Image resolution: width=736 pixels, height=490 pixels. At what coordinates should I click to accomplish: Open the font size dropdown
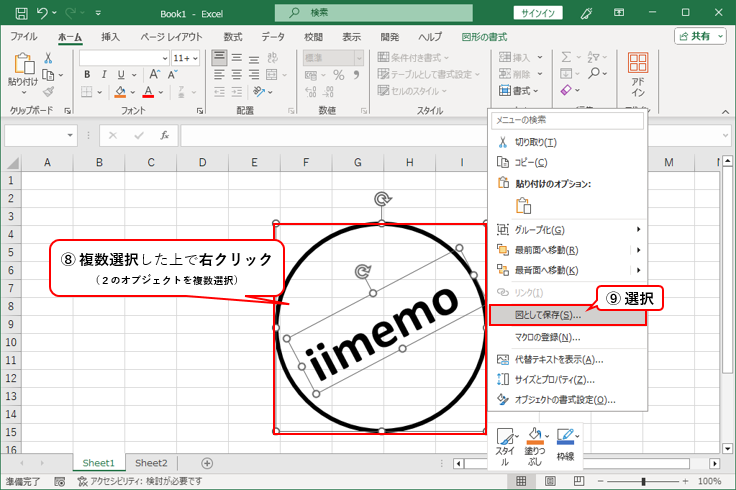point(195,59)
